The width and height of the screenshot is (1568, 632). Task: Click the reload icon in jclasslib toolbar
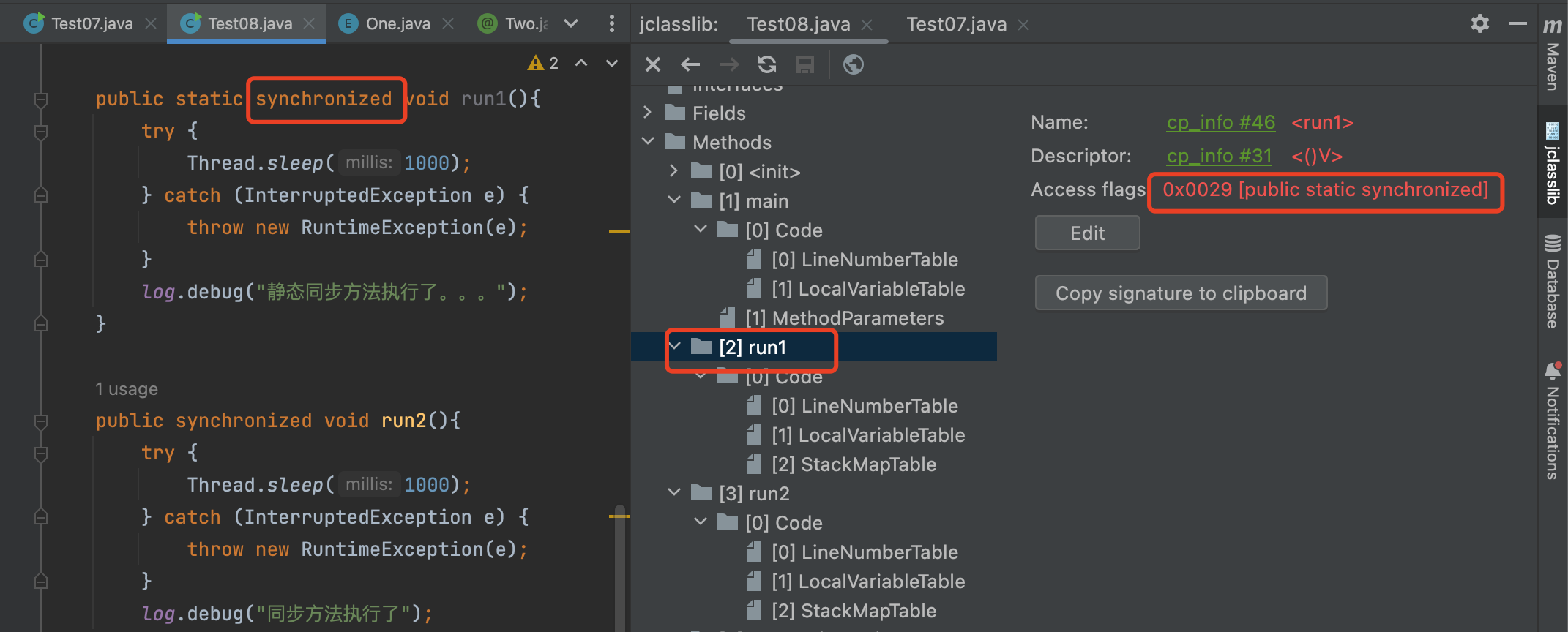(766, 65)
